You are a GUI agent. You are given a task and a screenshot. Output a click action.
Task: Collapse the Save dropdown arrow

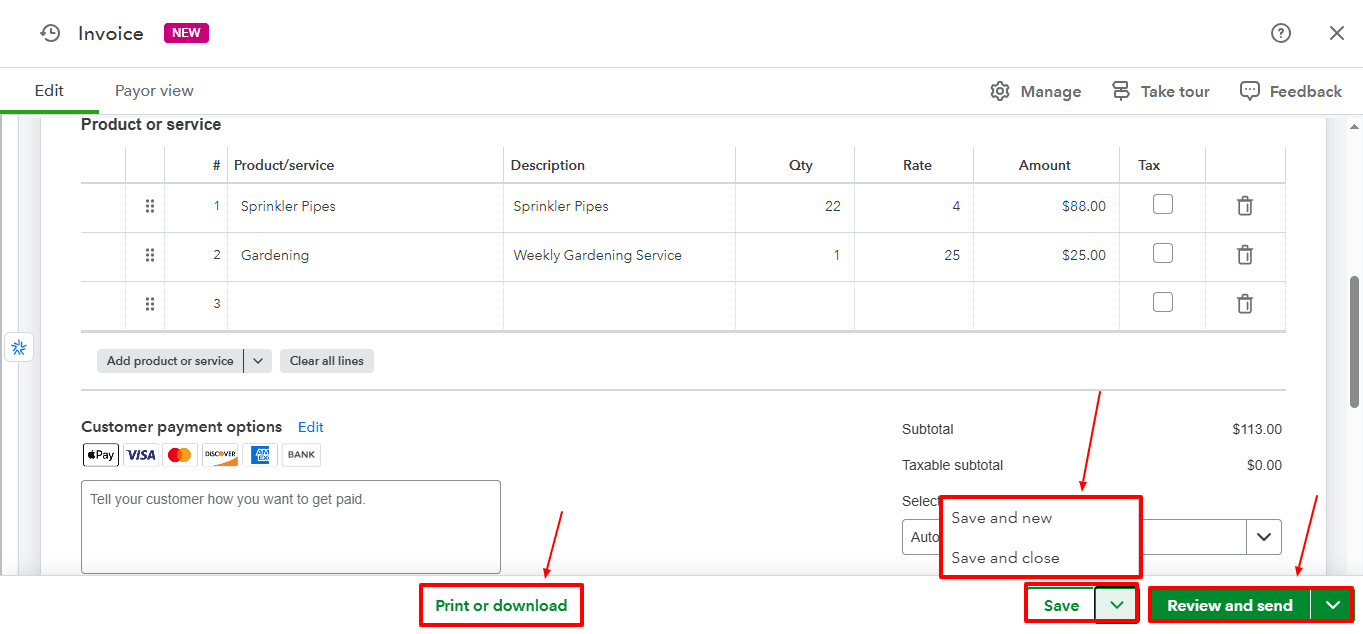[x=1116, y=605]
